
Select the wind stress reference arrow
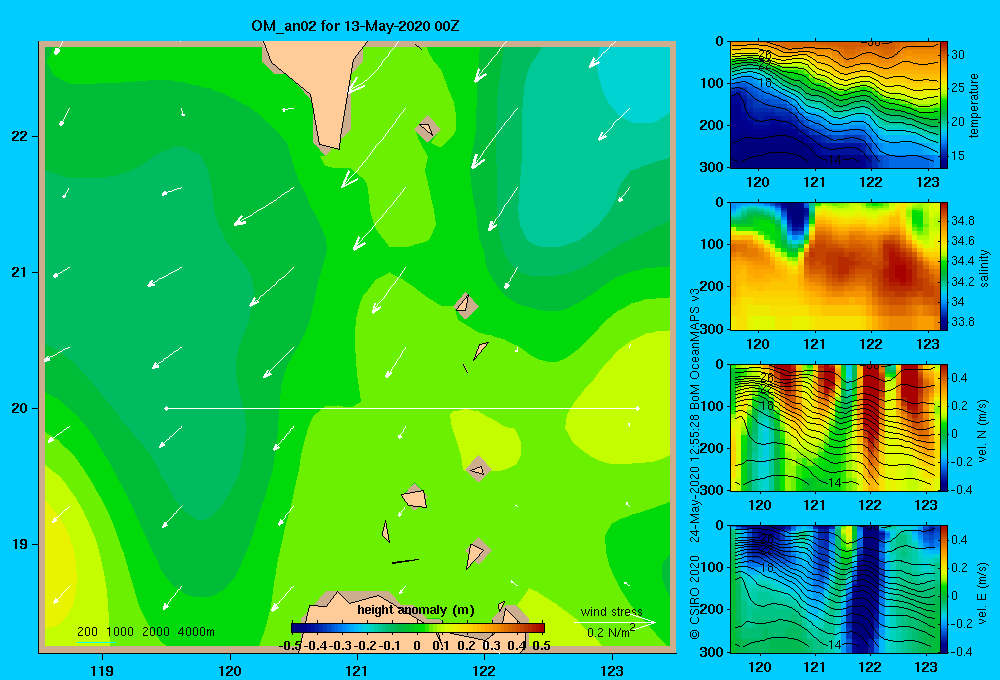[x=615, y=622]
